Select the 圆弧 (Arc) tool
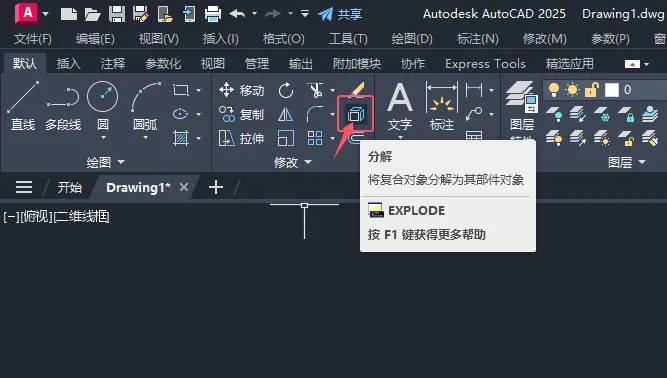Image resolution: width=667 pixels, height=378 pixels. (x=145, y=106)
